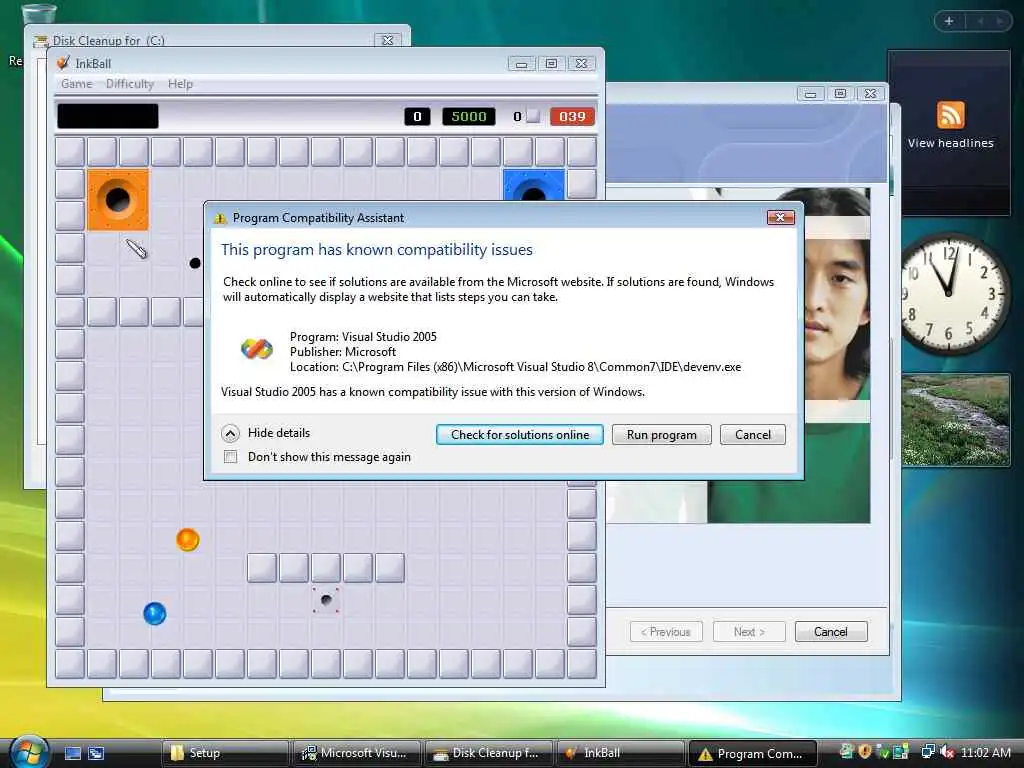The height and width of the screenshot is (768, 1024).
Task: Click the taskbar clock showing 11:02 AM
Action: (x=985, y=752)
